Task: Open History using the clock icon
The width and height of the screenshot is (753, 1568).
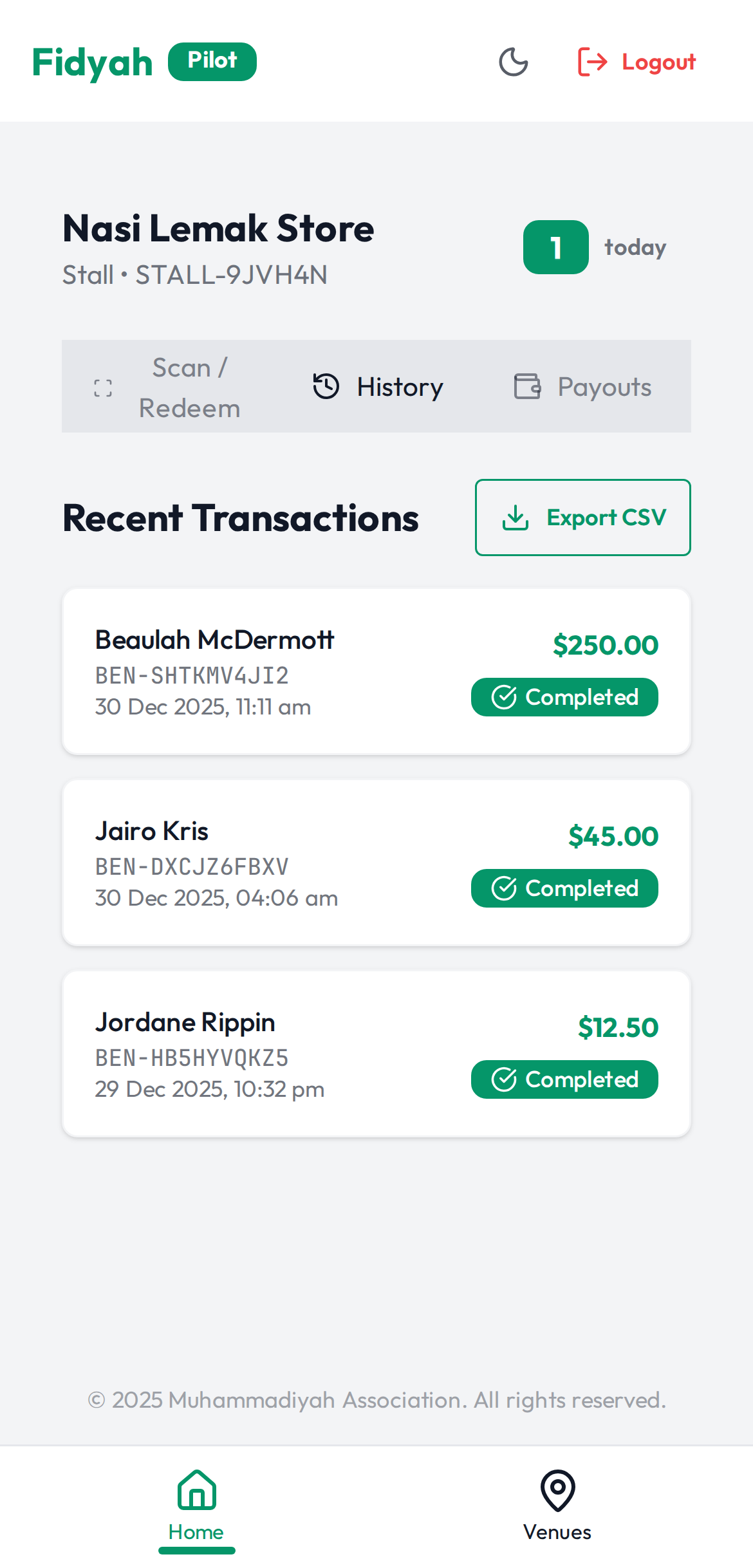Action: [326, 386]
